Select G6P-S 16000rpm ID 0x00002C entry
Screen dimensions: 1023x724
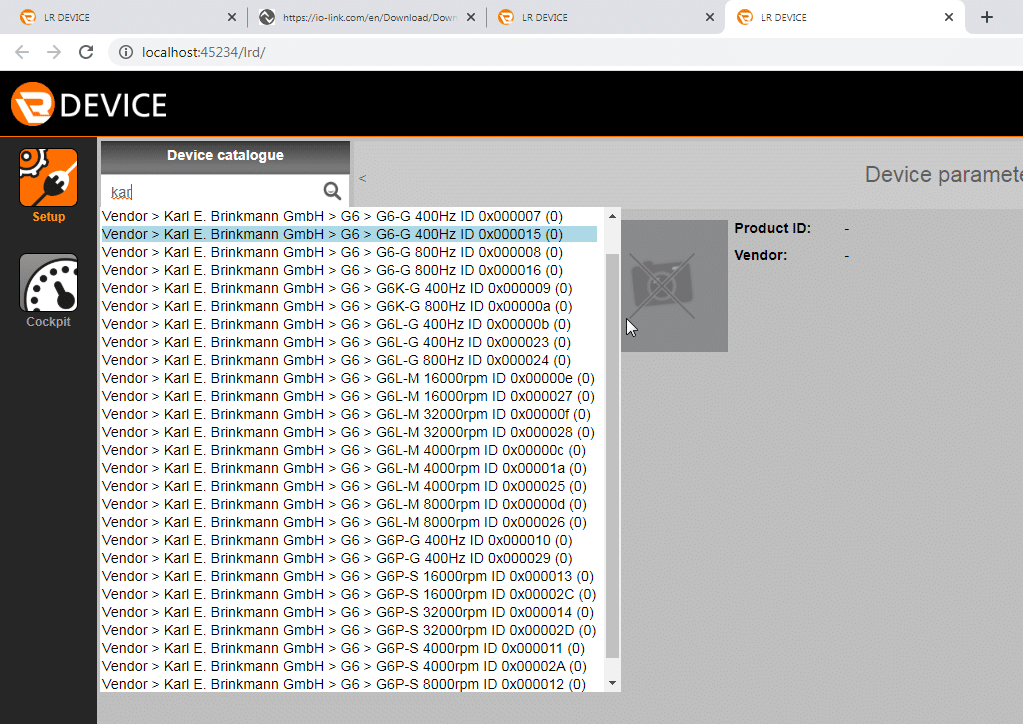tap(349, 594)
